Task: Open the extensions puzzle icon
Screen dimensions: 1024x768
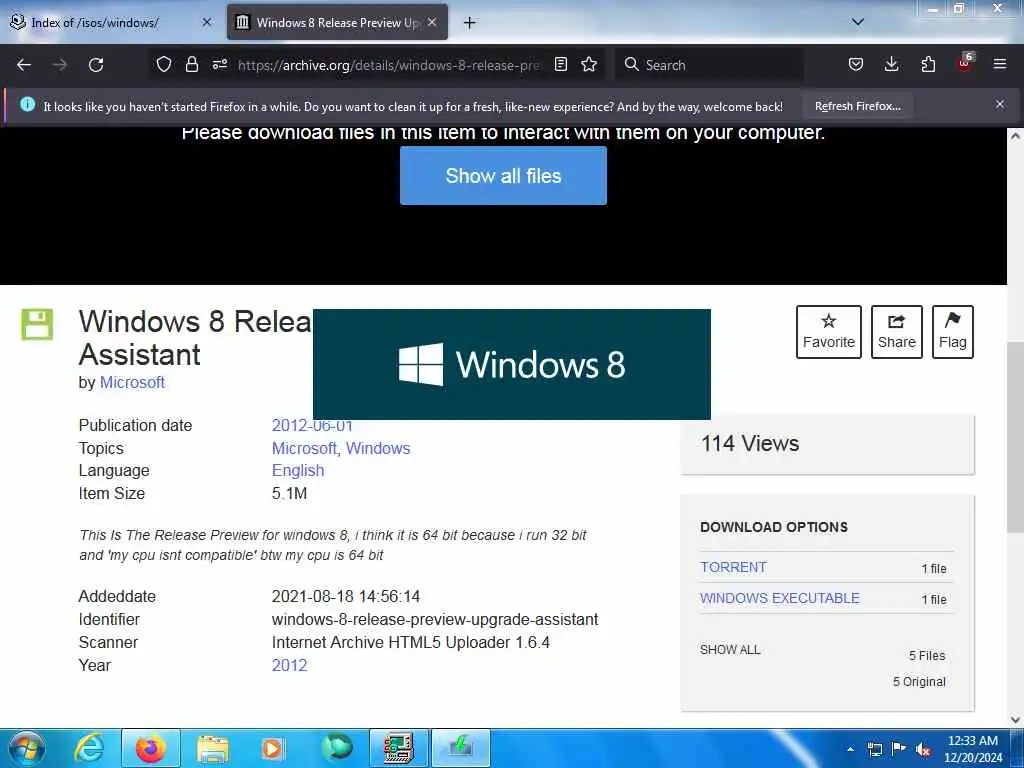Action: click(x=928, y=65)
